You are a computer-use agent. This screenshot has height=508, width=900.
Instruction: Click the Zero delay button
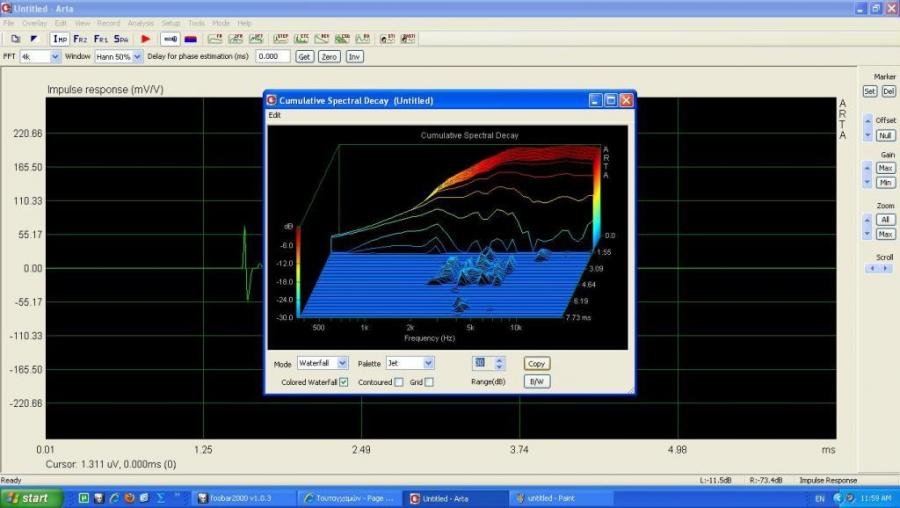(329, 56)
